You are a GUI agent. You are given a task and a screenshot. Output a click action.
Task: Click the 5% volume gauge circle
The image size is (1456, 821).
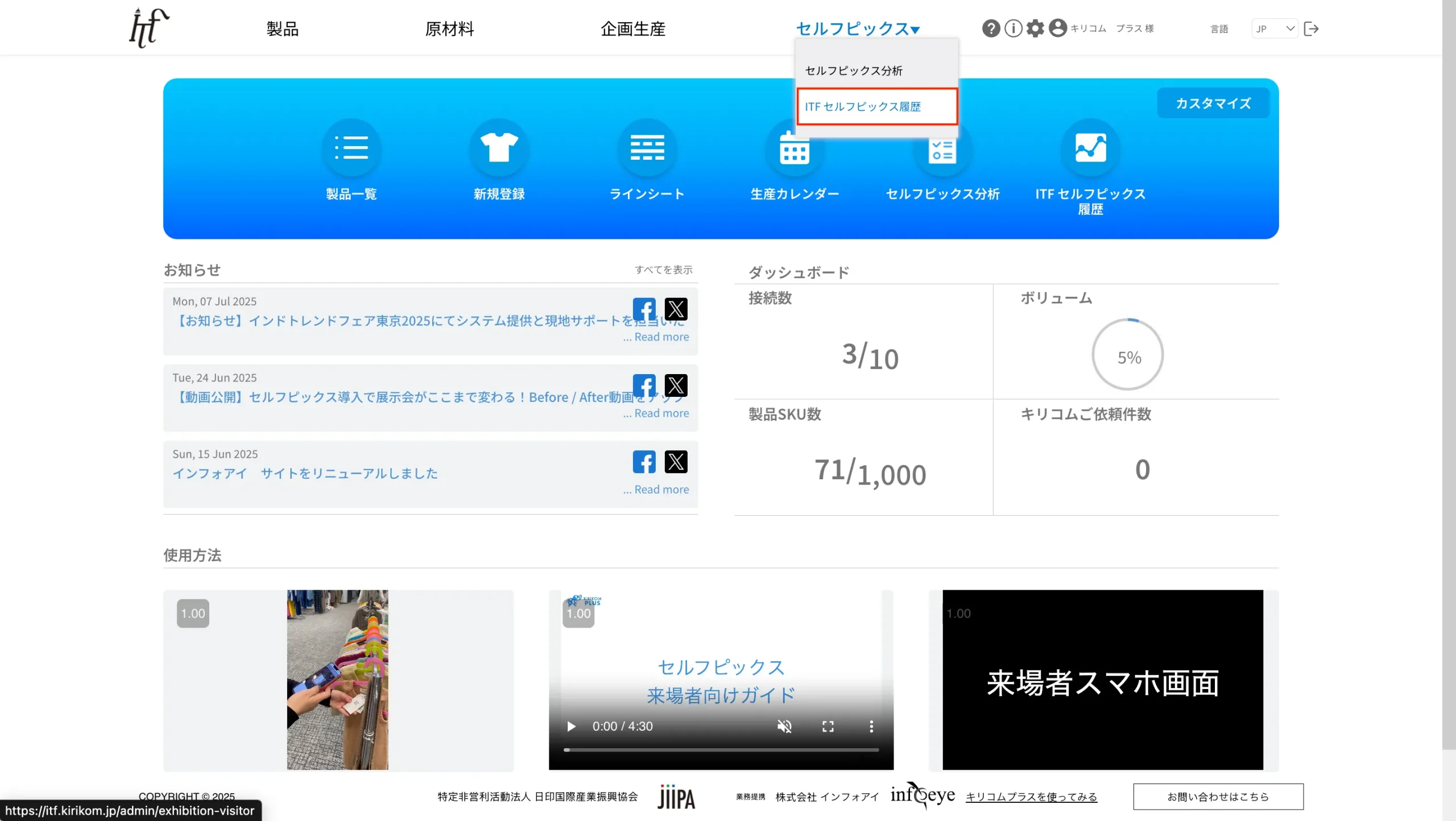pyautogui.click(x=1127, y=355)
